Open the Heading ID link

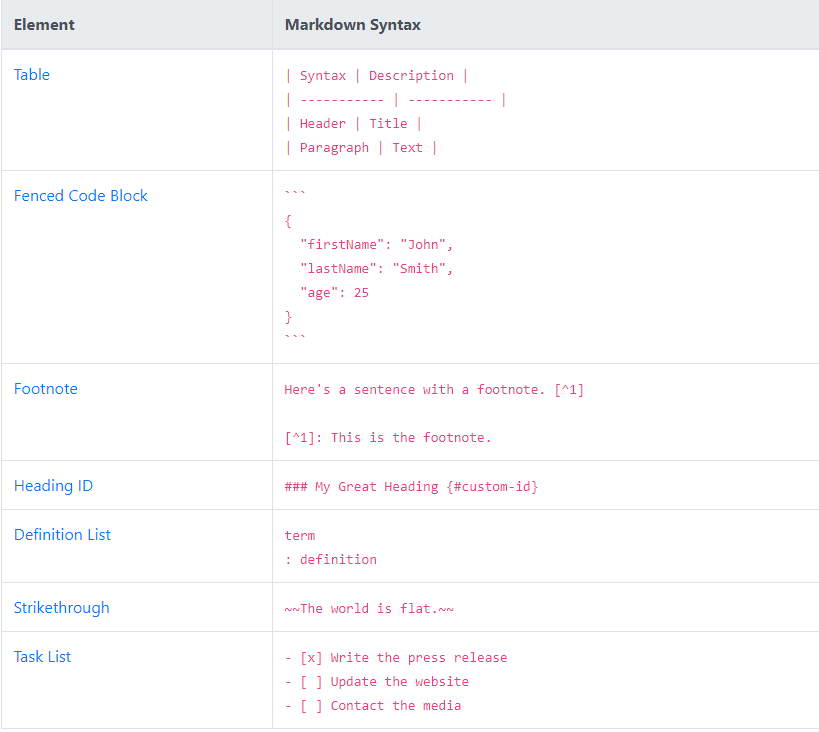(x=53, y=486)
